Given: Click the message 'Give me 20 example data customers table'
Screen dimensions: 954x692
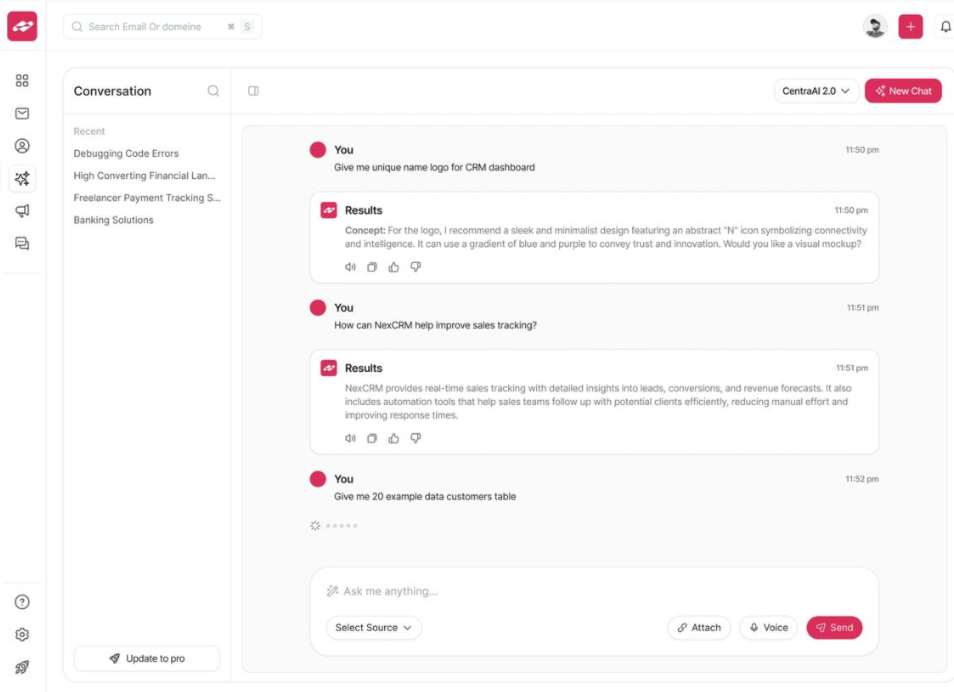Looking at the screenshot, I should [425, 497].
